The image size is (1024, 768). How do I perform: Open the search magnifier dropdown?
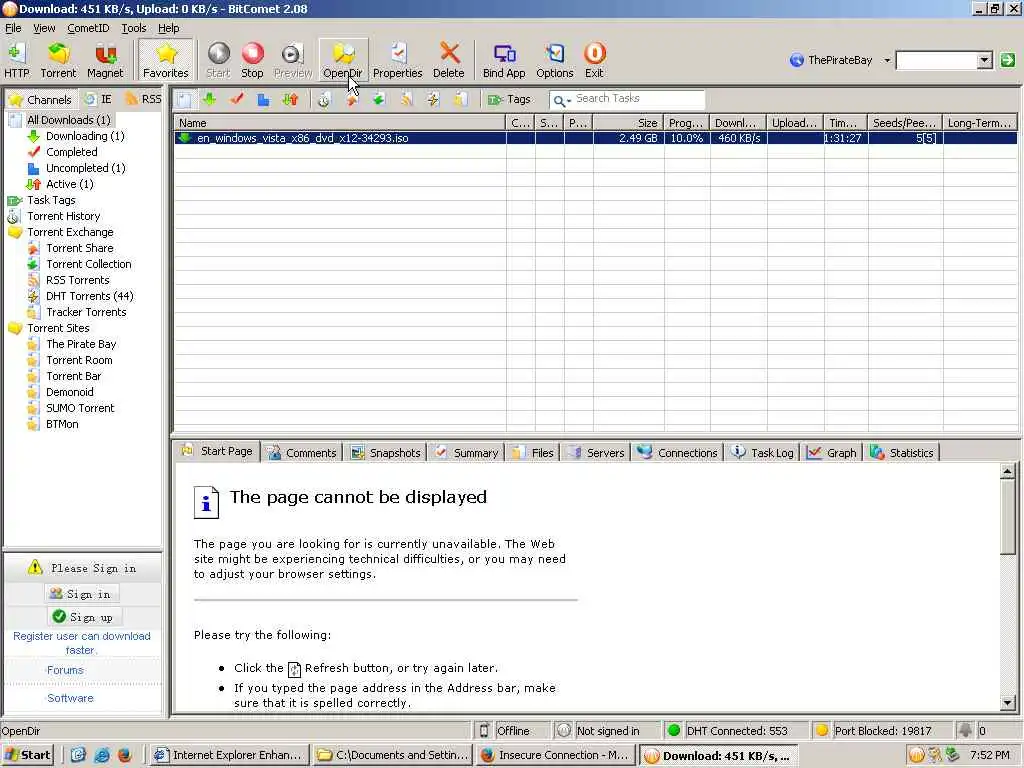[x=562, y=100]
